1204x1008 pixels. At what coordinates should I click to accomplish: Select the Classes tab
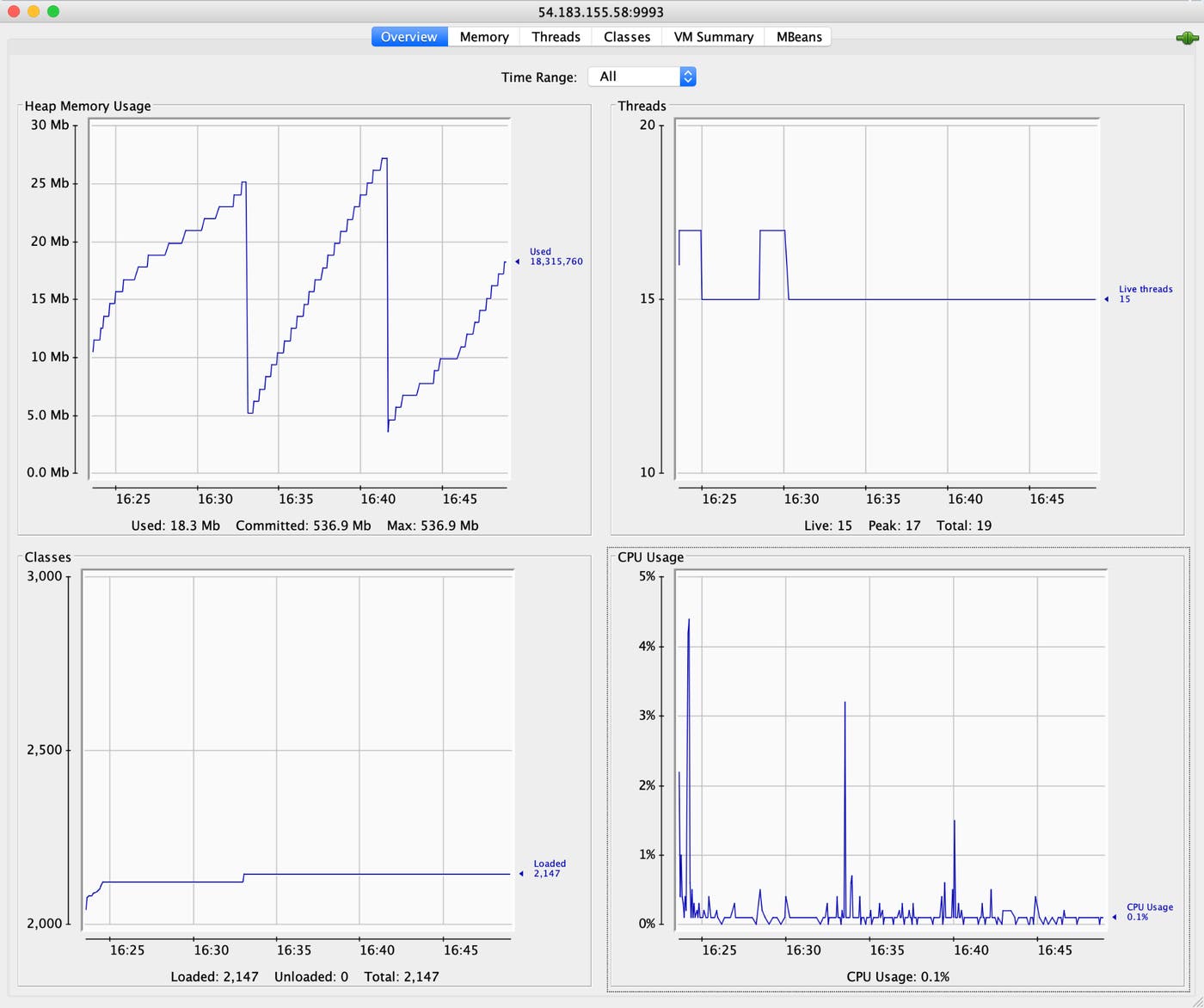(626, 36)
